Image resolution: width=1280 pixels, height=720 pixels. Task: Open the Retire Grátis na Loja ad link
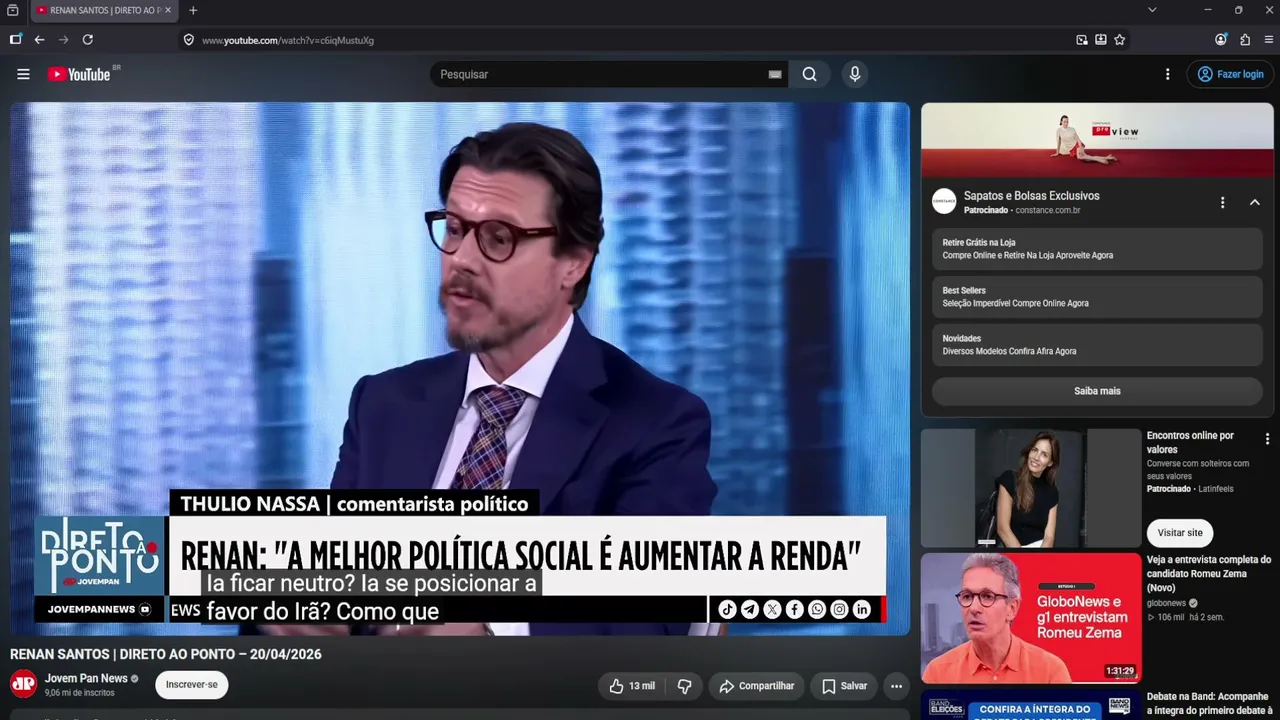point(1097,249)
